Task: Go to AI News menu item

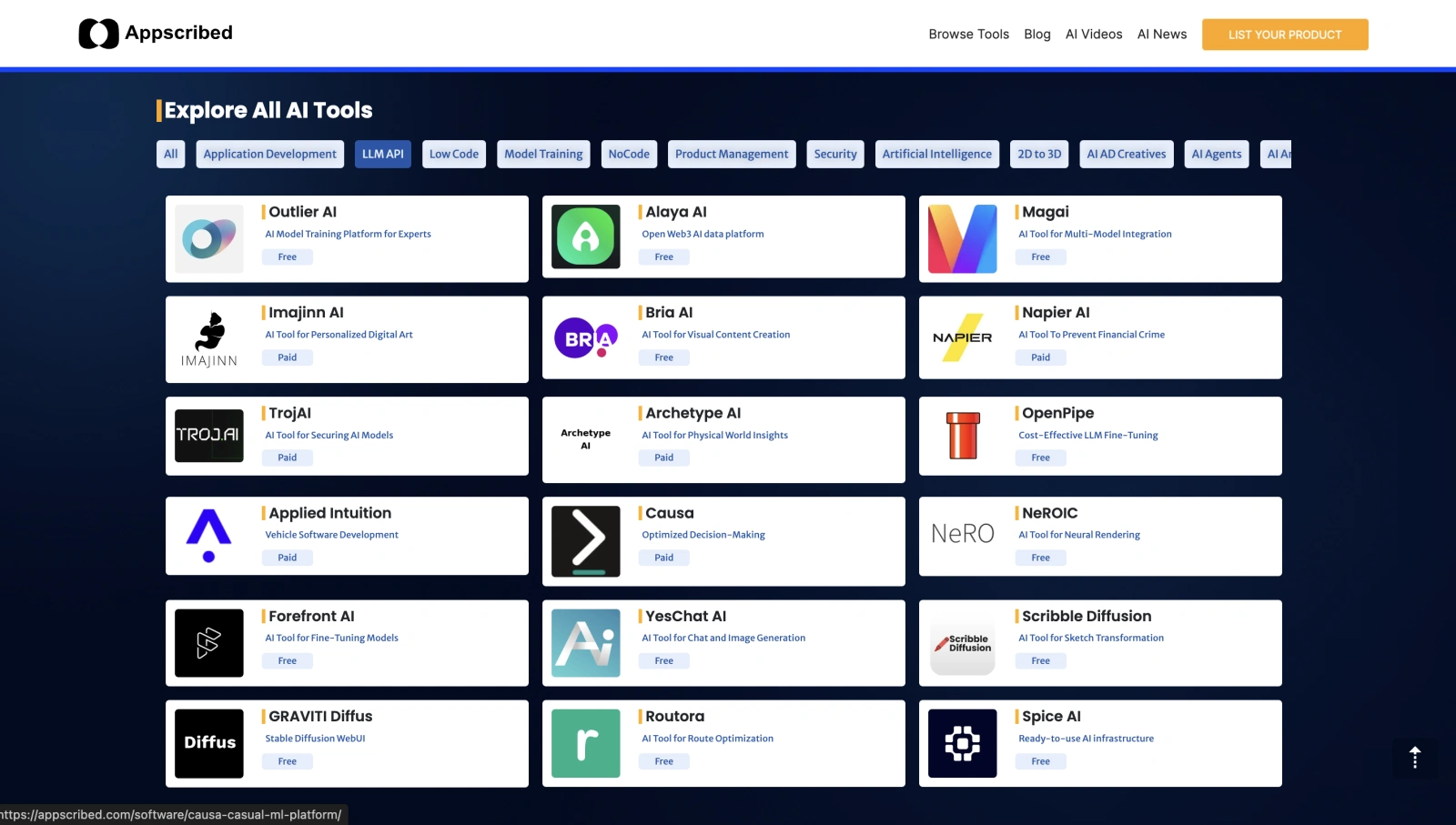Action: [1161, 35]
